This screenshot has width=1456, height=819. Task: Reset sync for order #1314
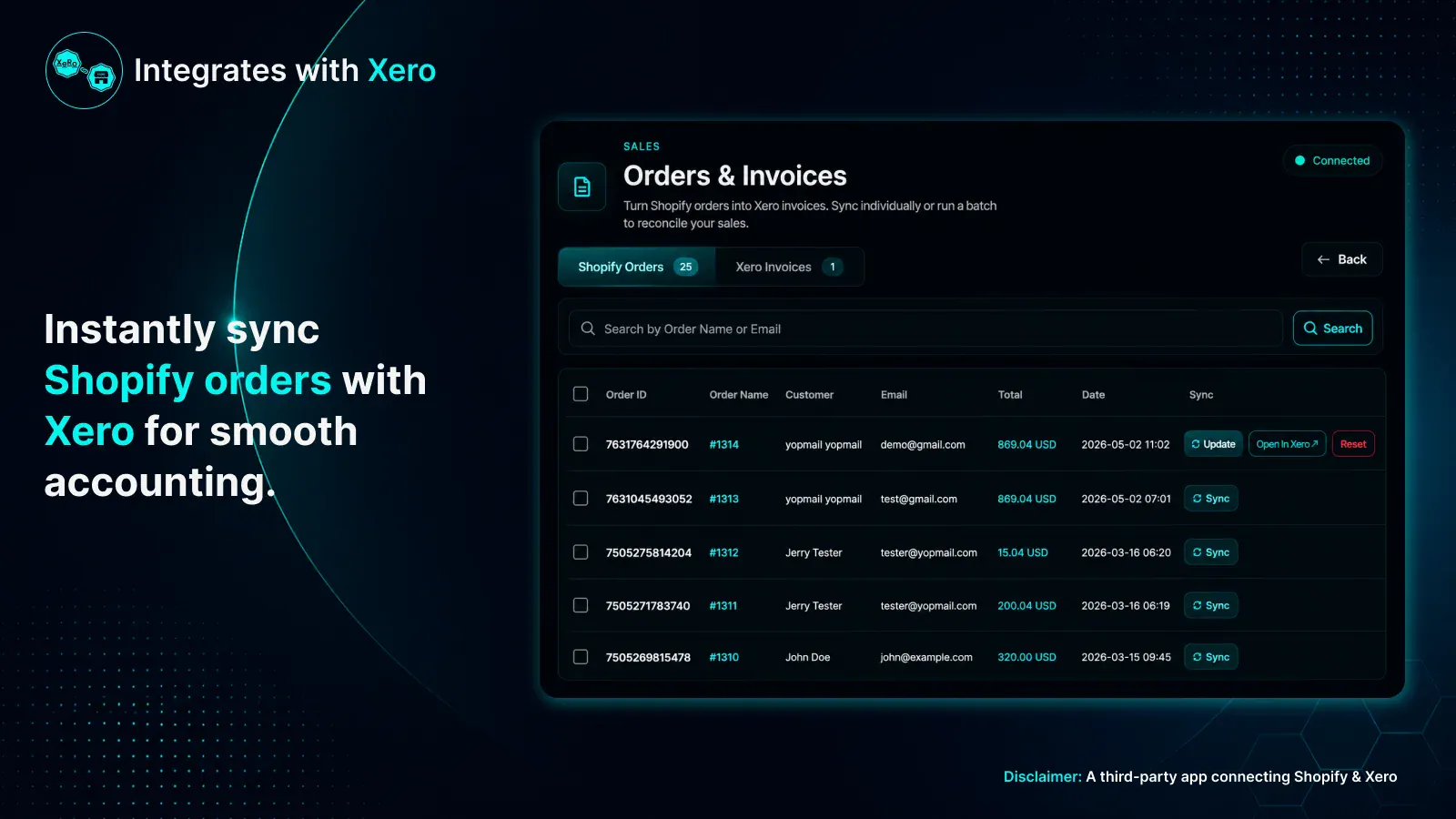click(x=1353, y=444)
